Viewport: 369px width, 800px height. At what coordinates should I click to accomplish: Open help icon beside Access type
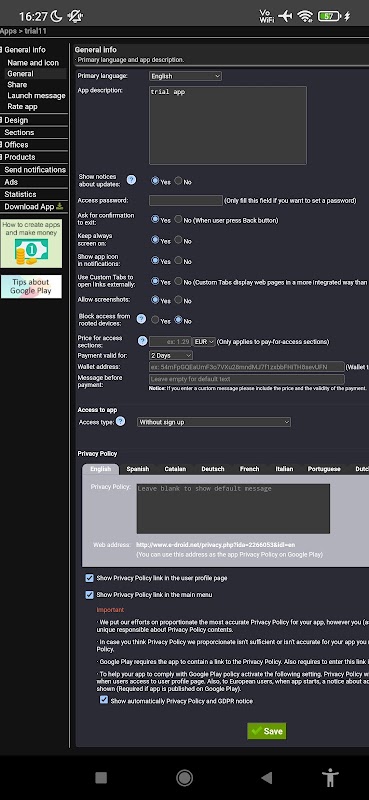[120, 421]
